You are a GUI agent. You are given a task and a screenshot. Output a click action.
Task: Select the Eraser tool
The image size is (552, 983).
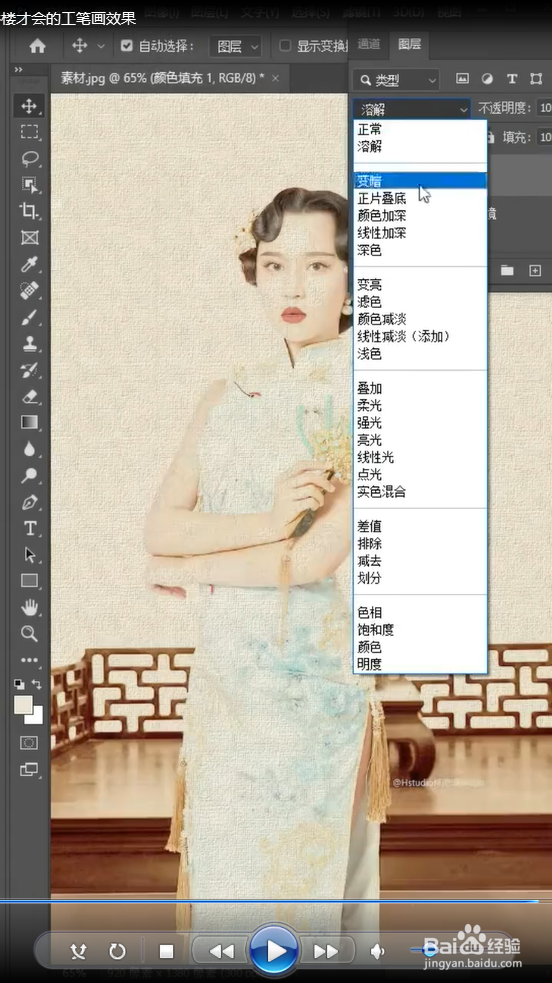tap(29, 396)
